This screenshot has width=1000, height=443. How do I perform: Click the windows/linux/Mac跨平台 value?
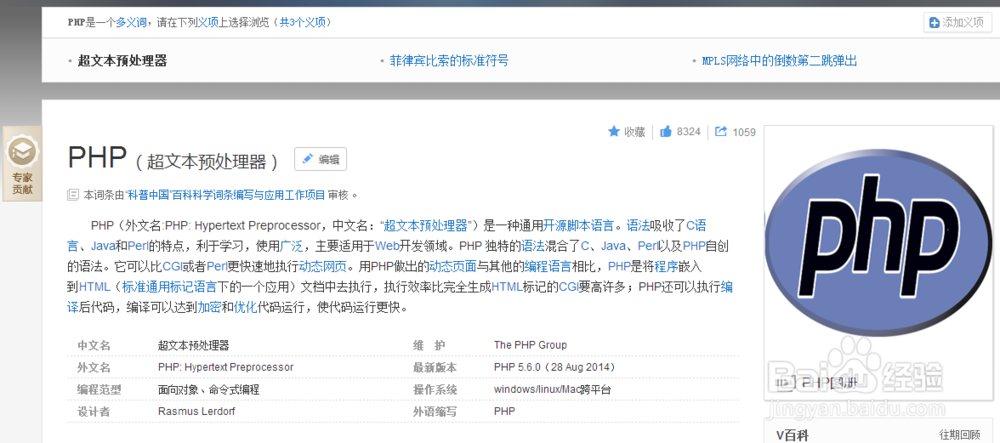[x=552, y=389]
